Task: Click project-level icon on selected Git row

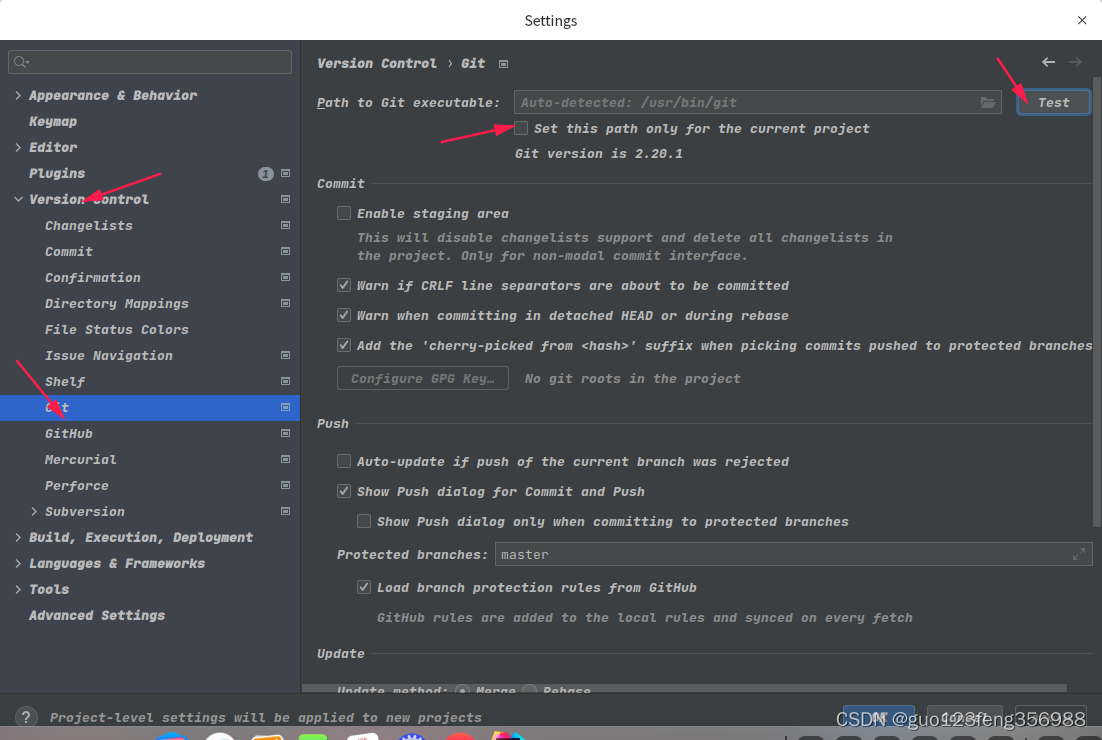Action: pos(285,407)
